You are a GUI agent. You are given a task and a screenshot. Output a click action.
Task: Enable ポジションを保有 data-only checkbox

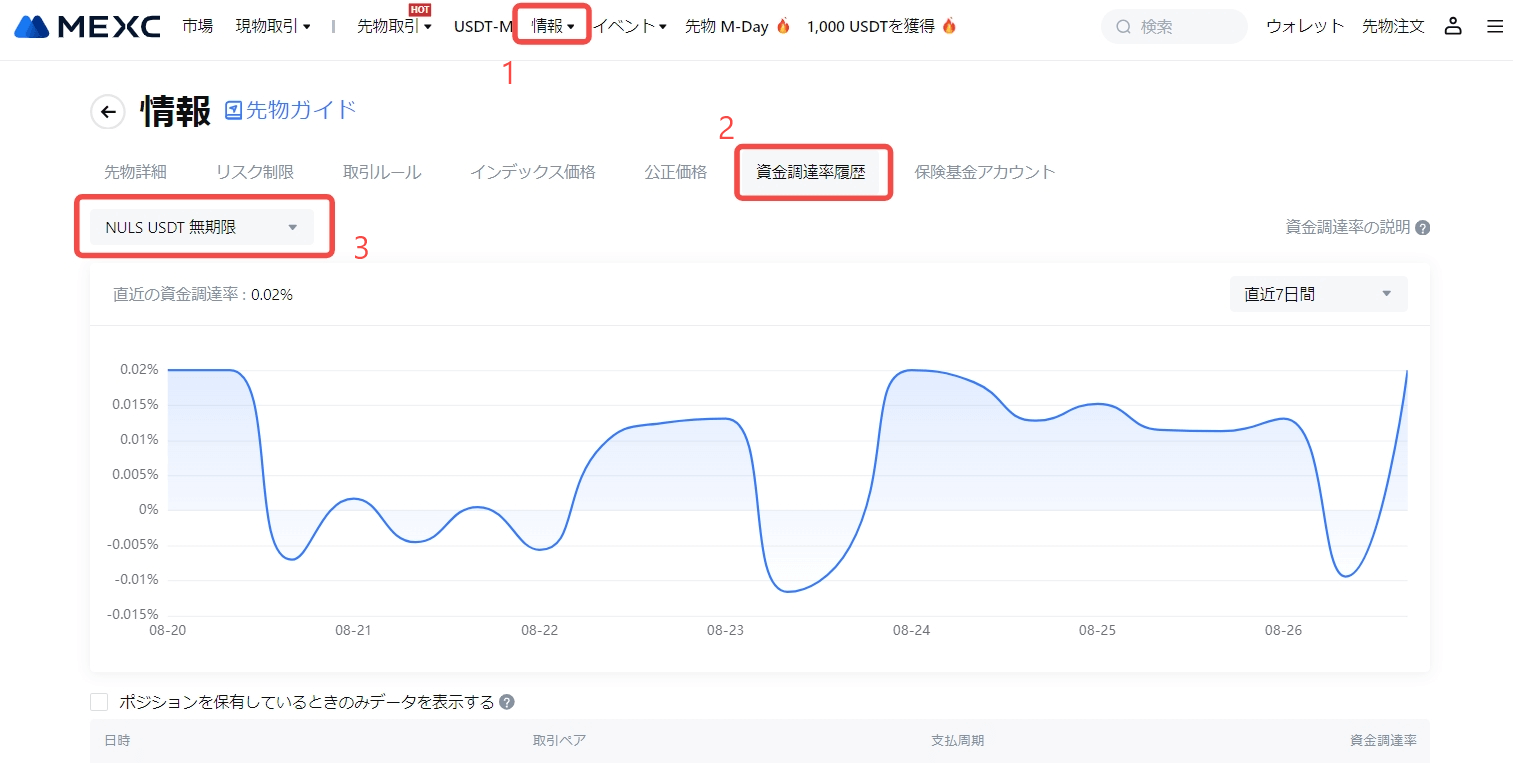tap(99, 702)
